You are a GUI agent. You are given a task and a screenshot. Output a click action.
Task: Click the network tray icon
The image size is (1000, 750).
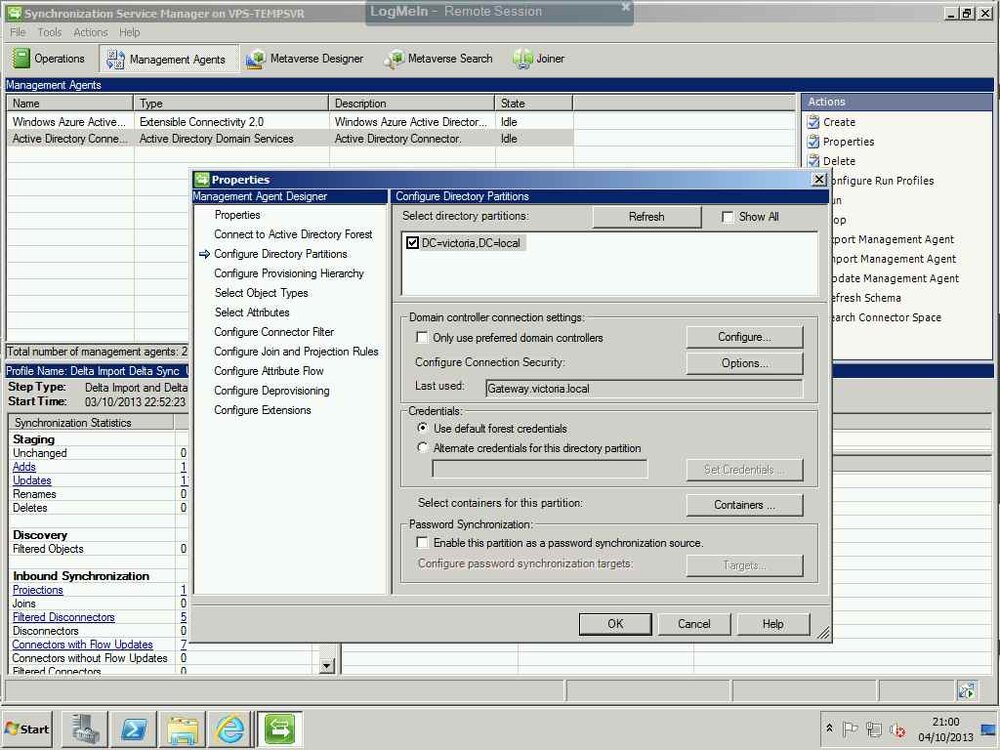tap(874, 729)
